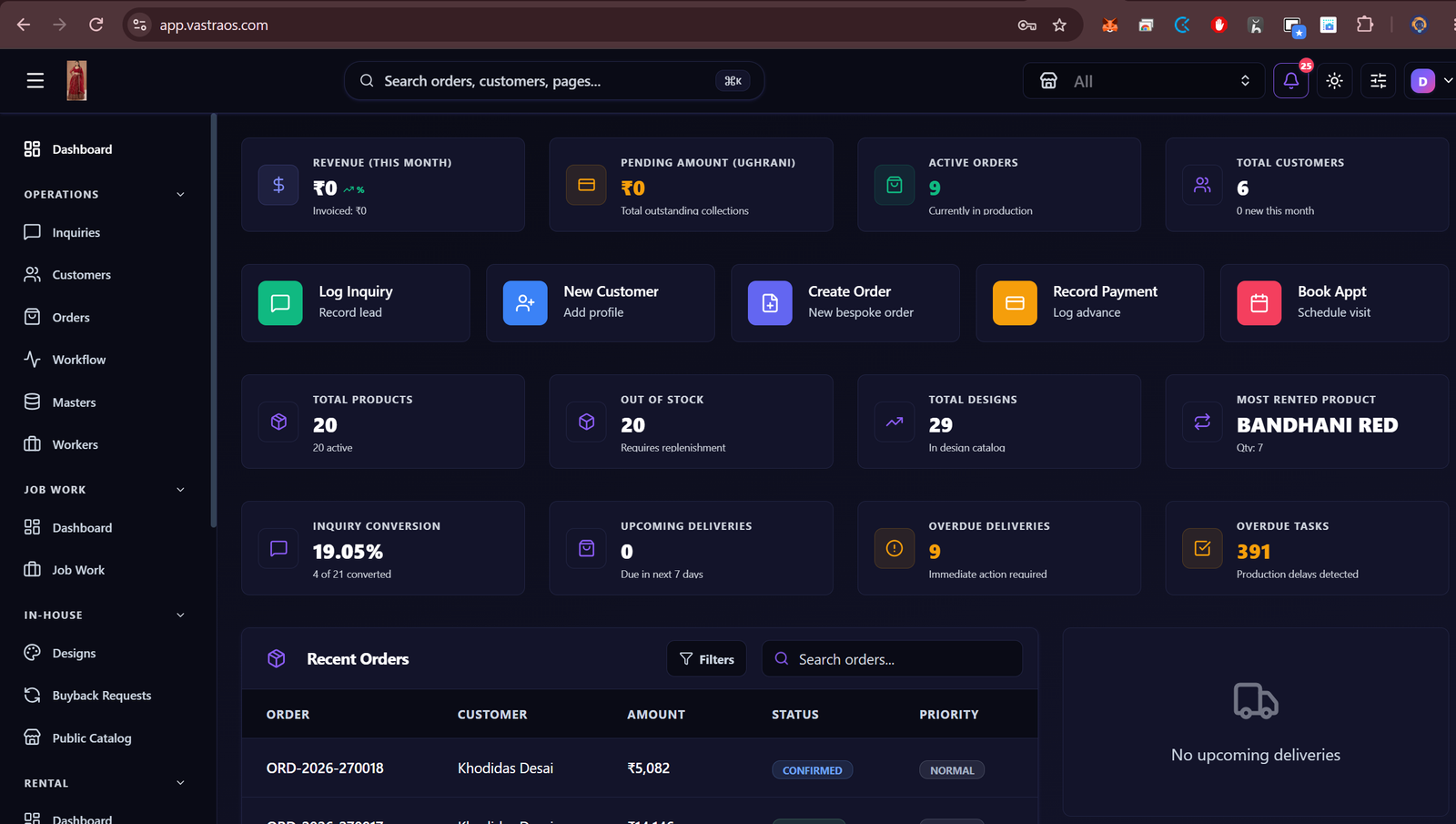Click the delivery truck icon
Viewport: 1456px width, 824px height.
coord(1256,701)
